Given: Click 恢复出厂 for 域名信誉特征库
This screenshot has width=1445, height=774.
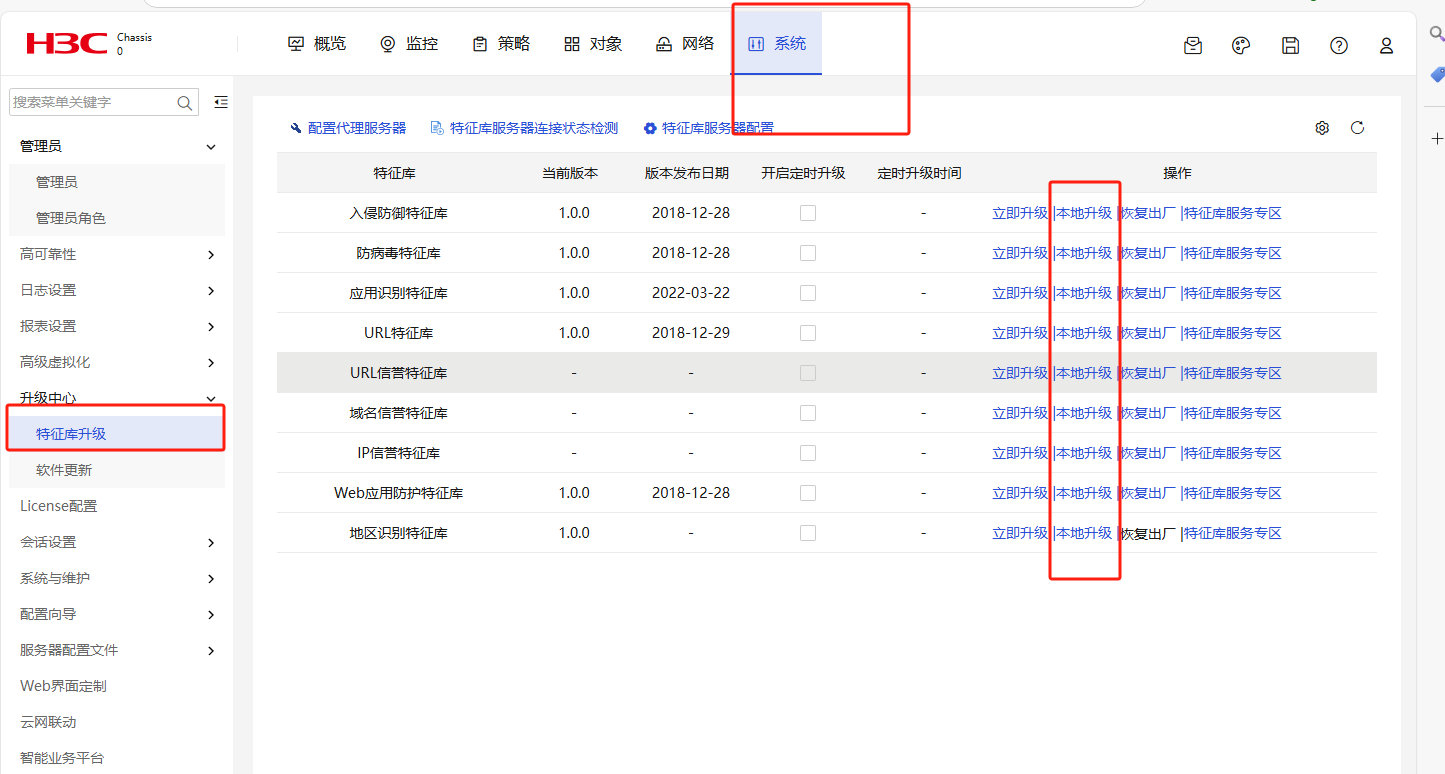Looking at the screenshot, I should [x=1148, y=413].
